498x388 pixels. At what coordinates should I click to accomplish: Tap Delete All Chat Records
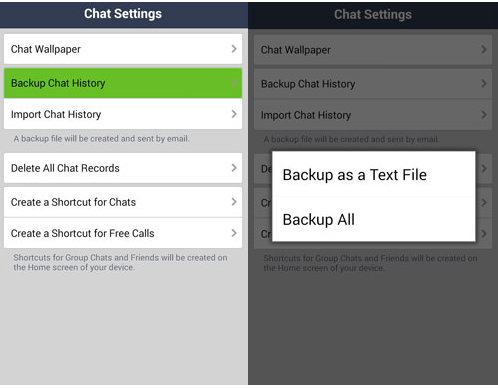pyautogui.click(x=123, y=168)
